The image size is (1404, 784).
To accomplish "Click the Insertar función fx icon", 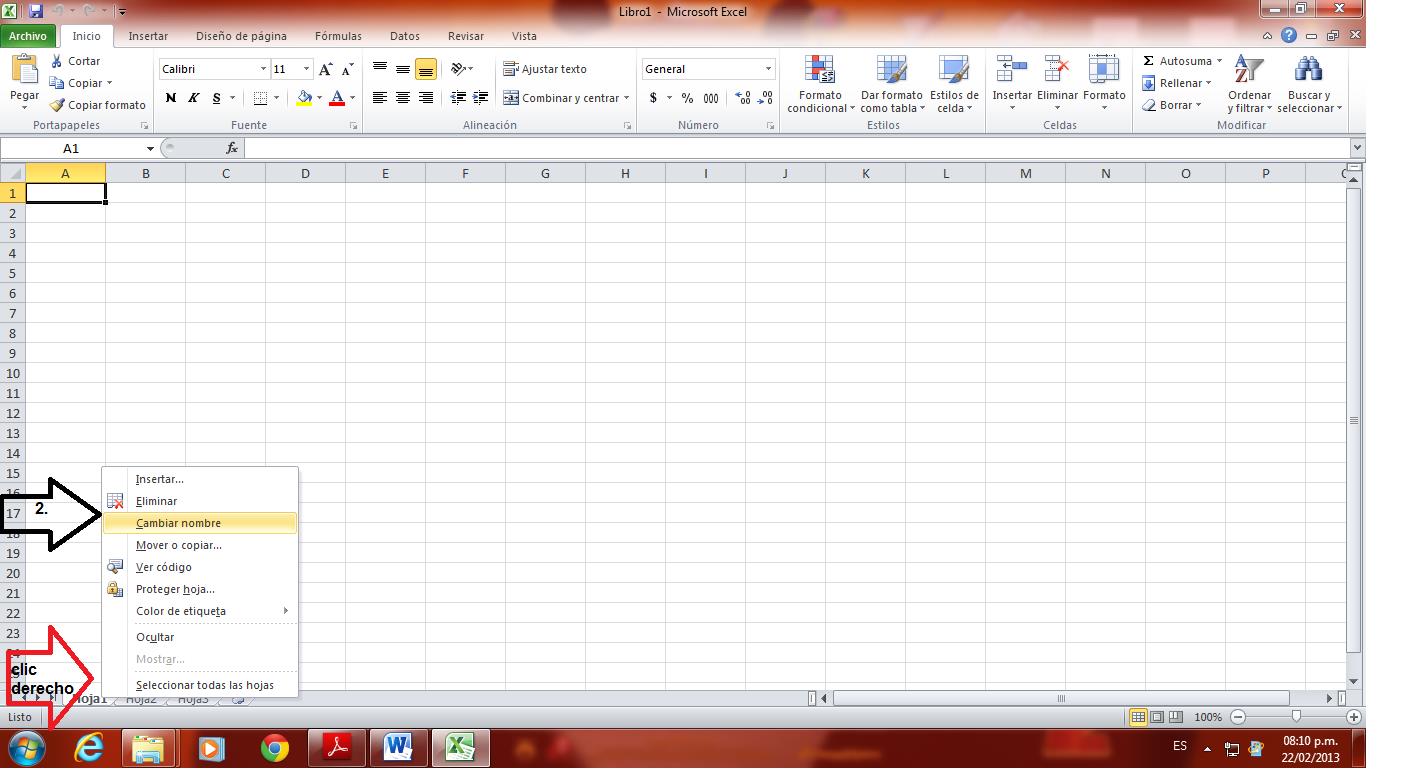I will click(232, 147).
